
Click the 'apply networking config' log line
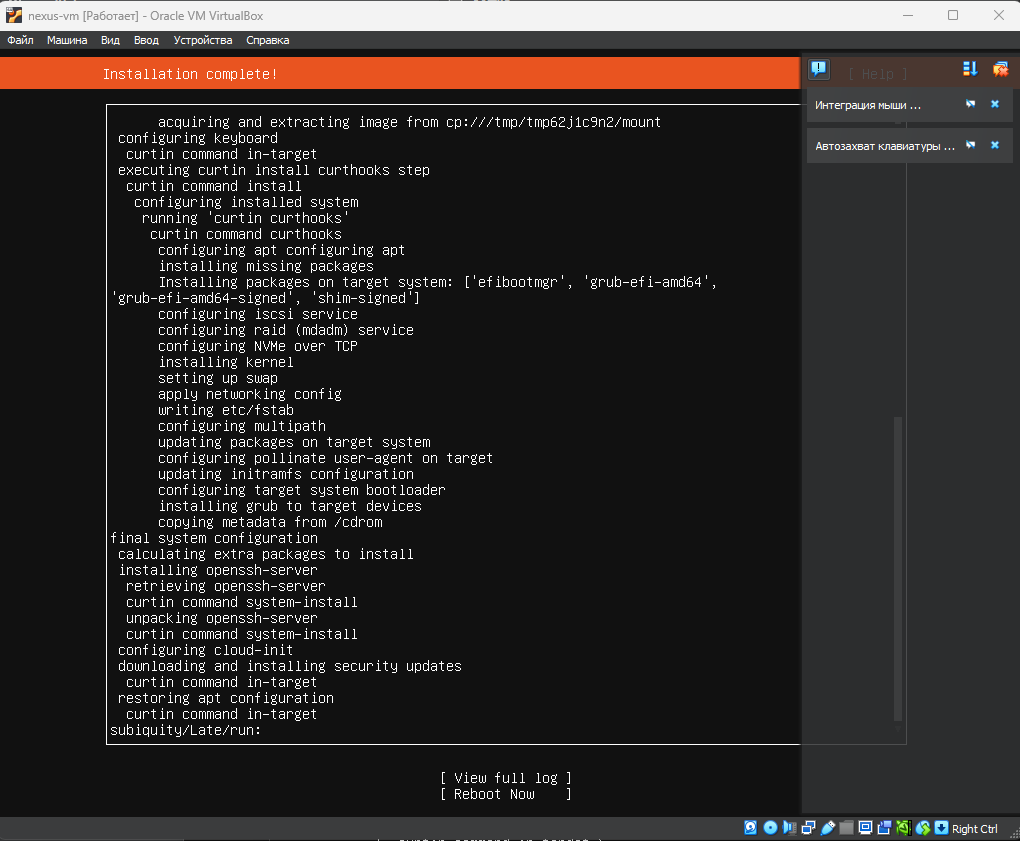[x=250, y=394]
